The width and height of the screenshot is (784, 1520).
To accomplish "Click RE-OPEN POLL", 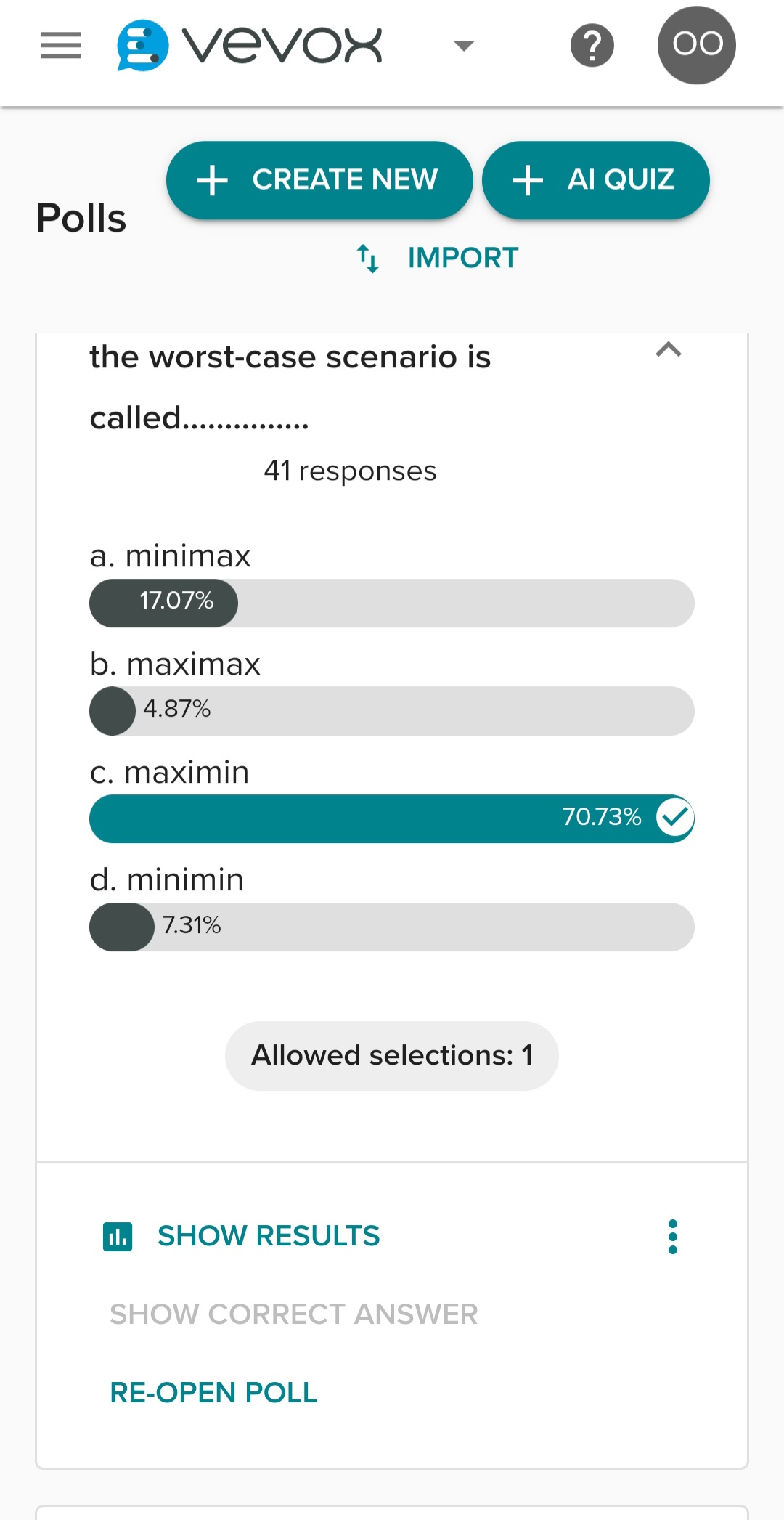I will pos(213,1391).
